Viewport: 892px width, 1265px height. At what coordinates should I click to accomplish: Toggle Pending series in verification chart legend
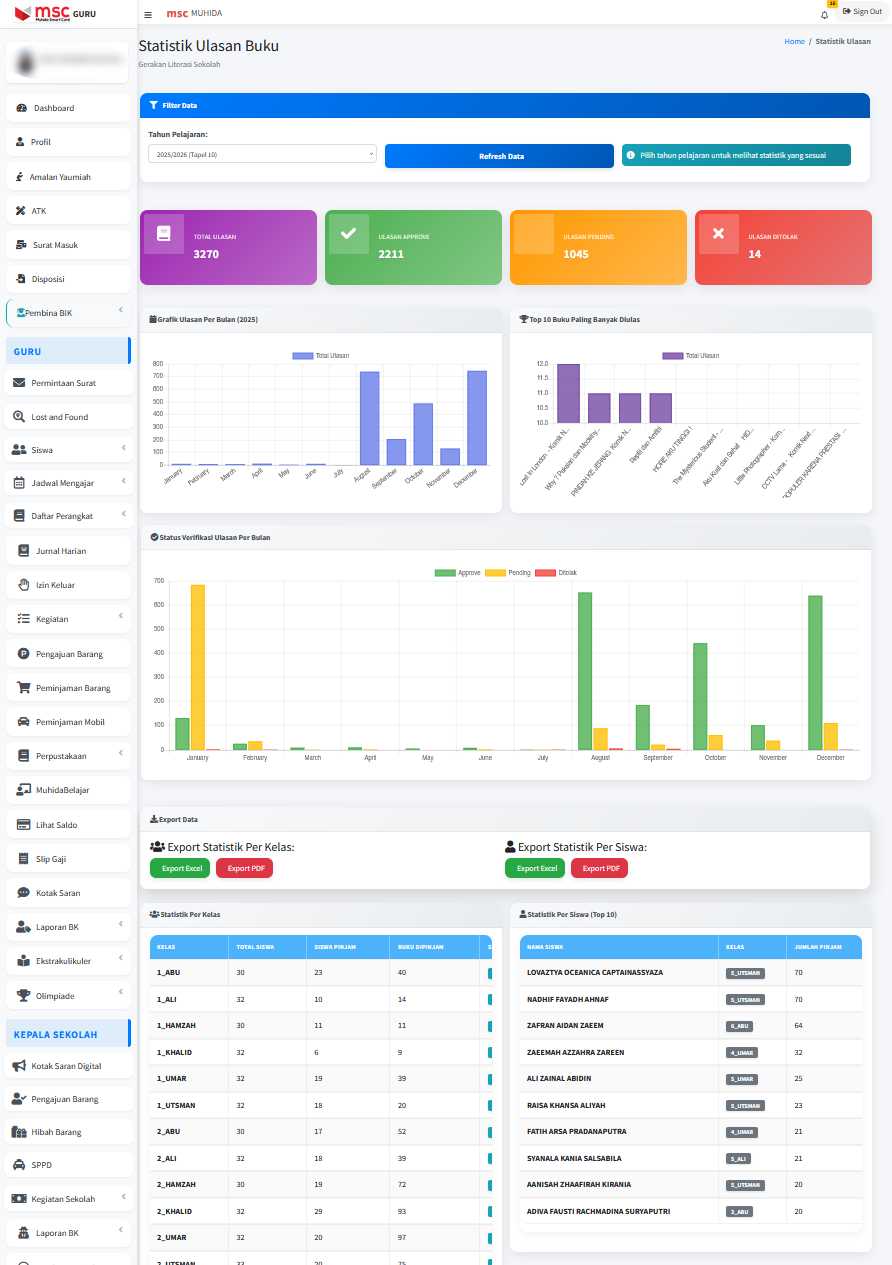coord(495,573)
